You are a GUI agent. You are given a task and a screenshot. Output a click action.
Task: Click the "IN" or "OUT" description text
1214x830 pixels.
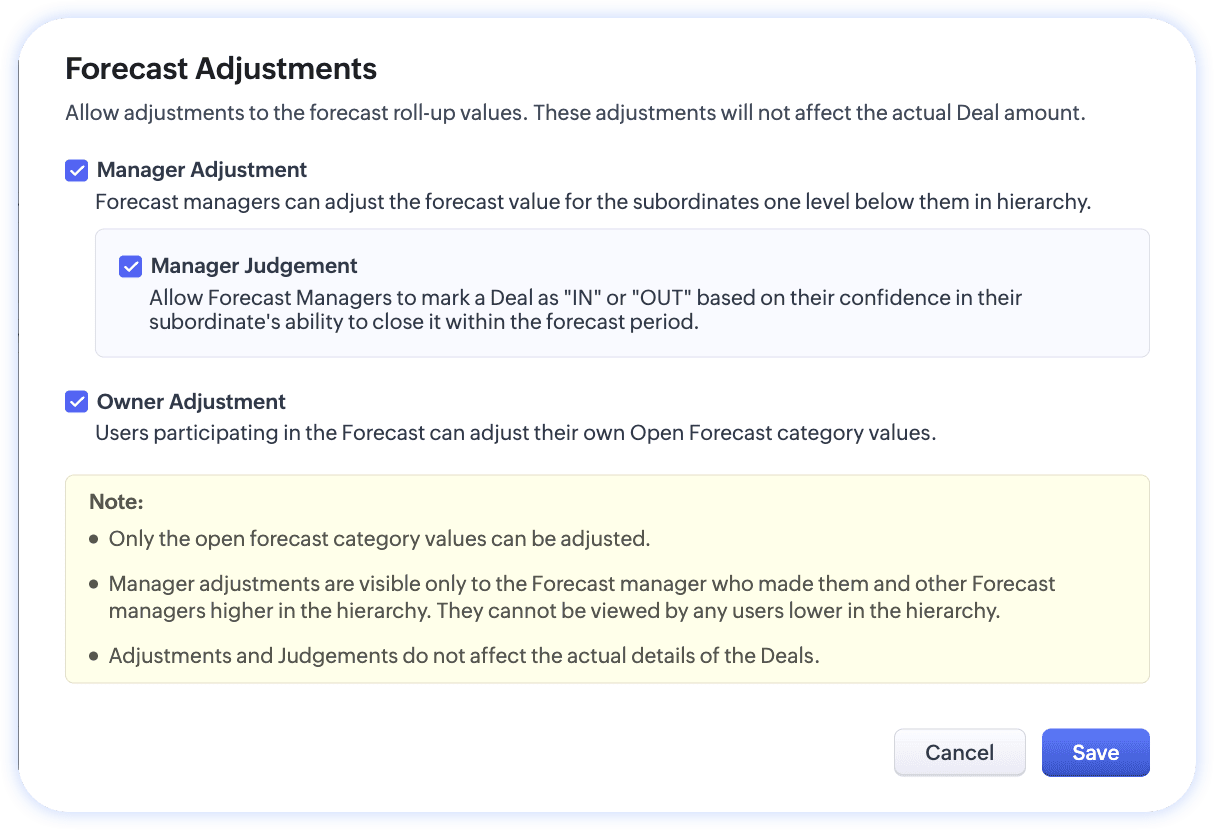[x=585, y=310]
